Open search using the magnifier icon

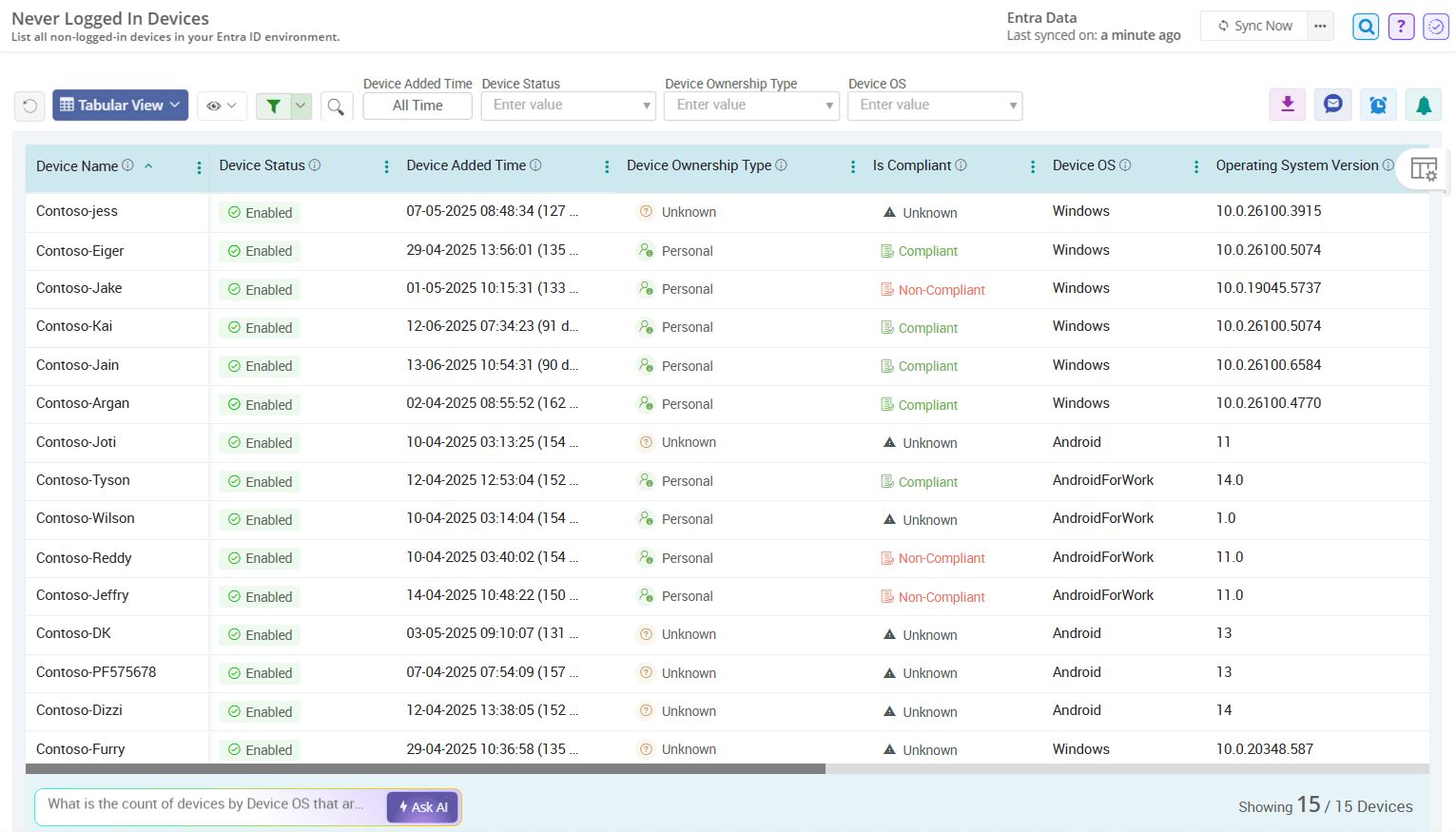[x=337, y=106]
